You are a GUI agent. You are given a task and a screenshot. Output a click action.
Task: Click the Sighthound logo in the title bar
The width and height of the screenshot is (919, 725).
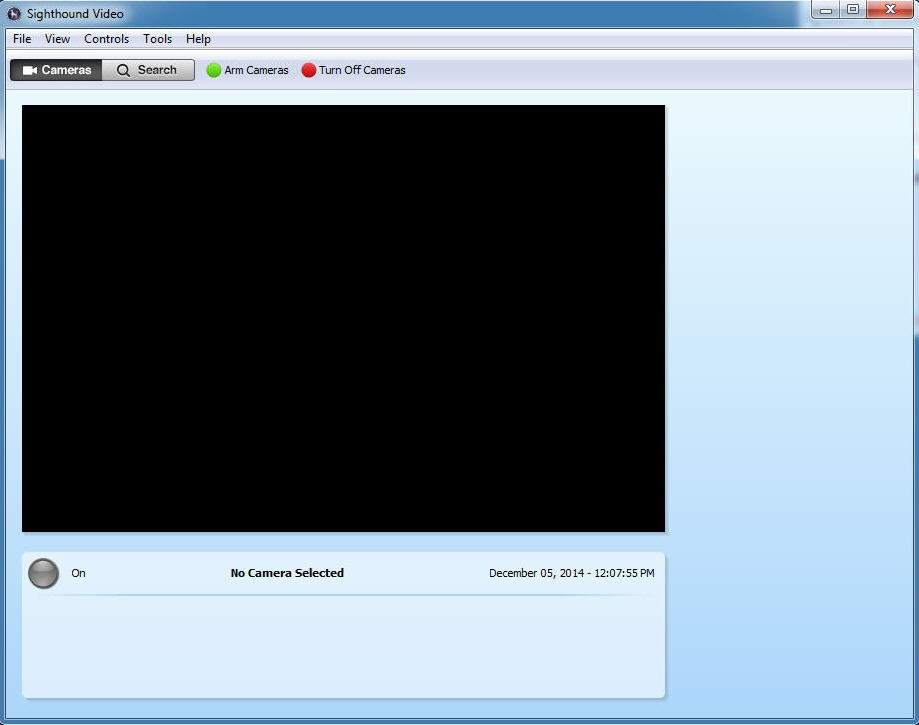(x=13, y=13)
